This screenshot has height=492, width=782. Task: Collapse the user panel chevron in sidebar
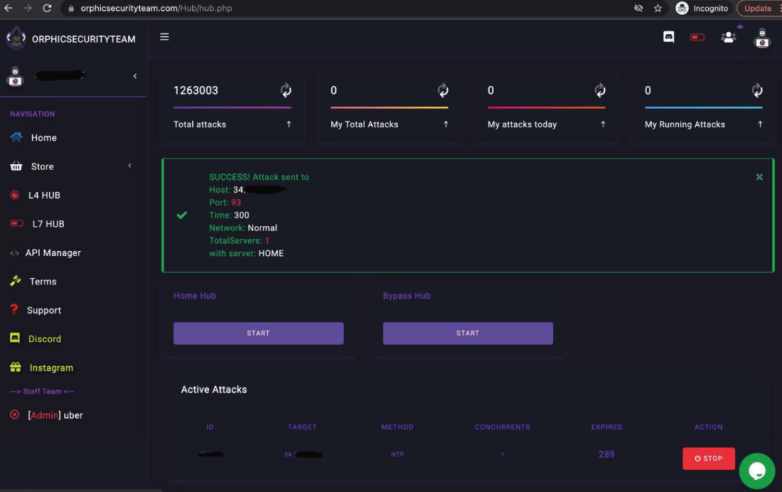pos(135,76)
